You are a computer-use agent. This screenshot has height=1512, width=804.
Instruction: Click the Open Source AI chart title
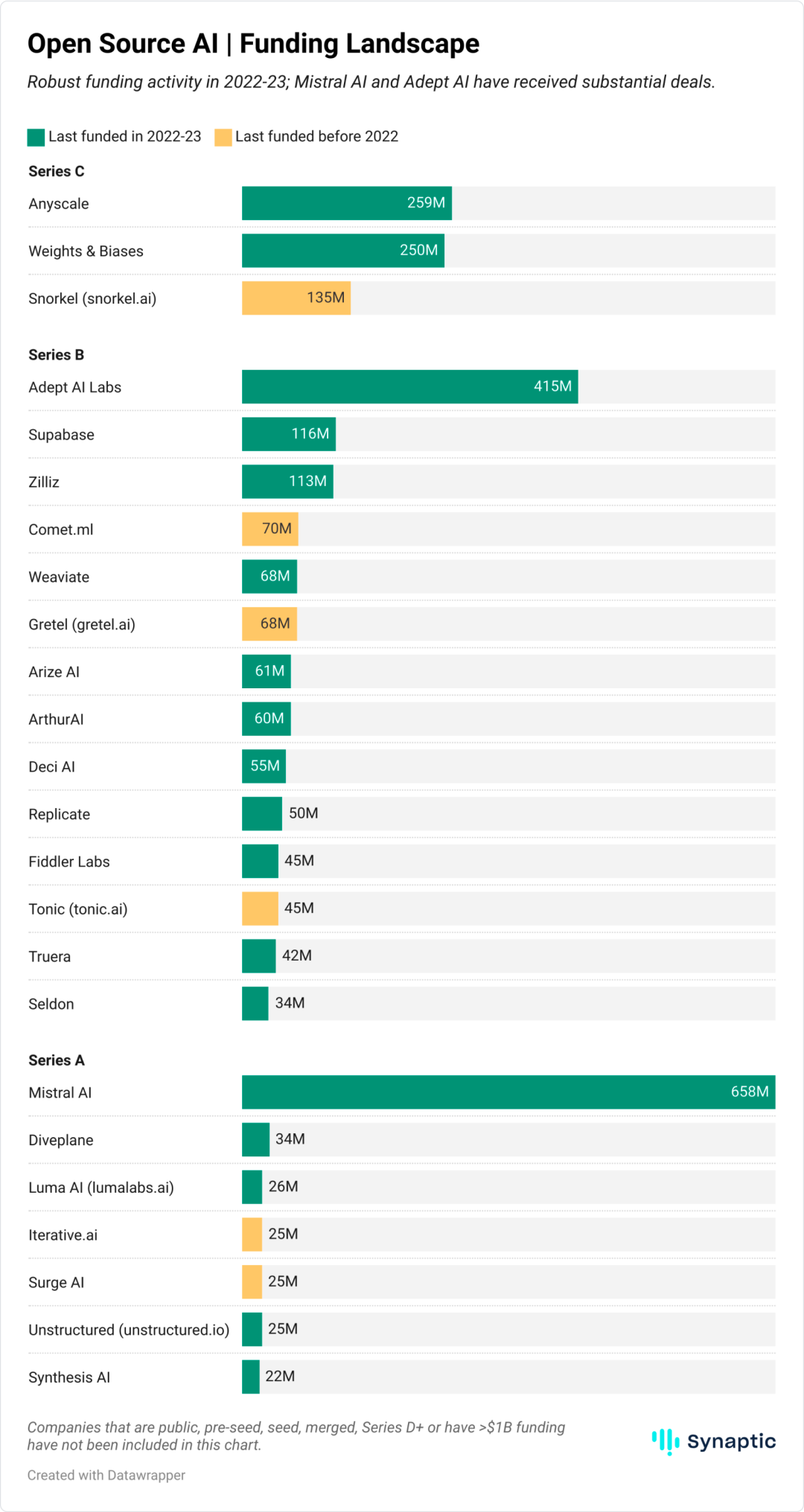pos(254,44)
